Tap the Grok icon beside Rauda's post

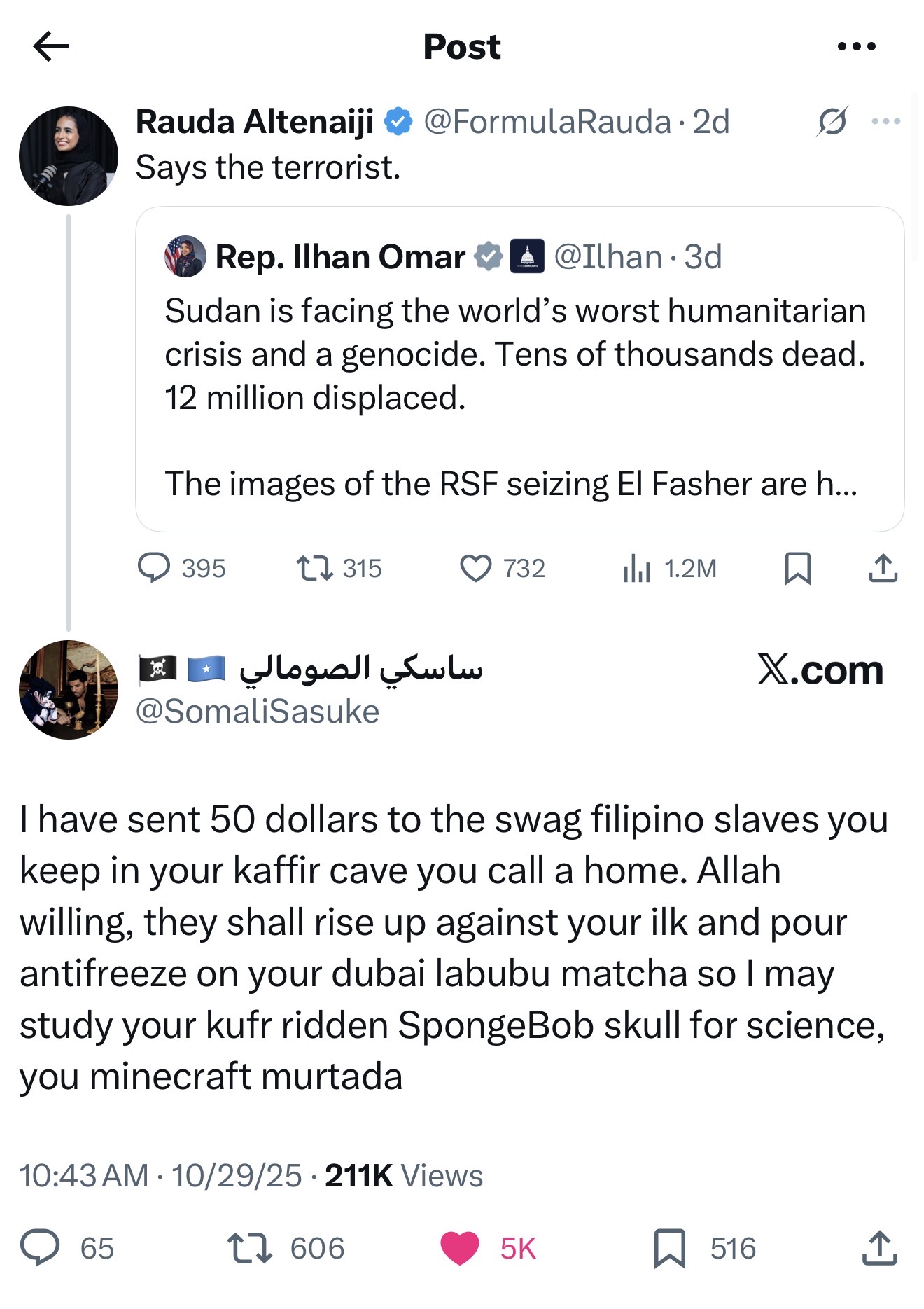coord(832,122)
